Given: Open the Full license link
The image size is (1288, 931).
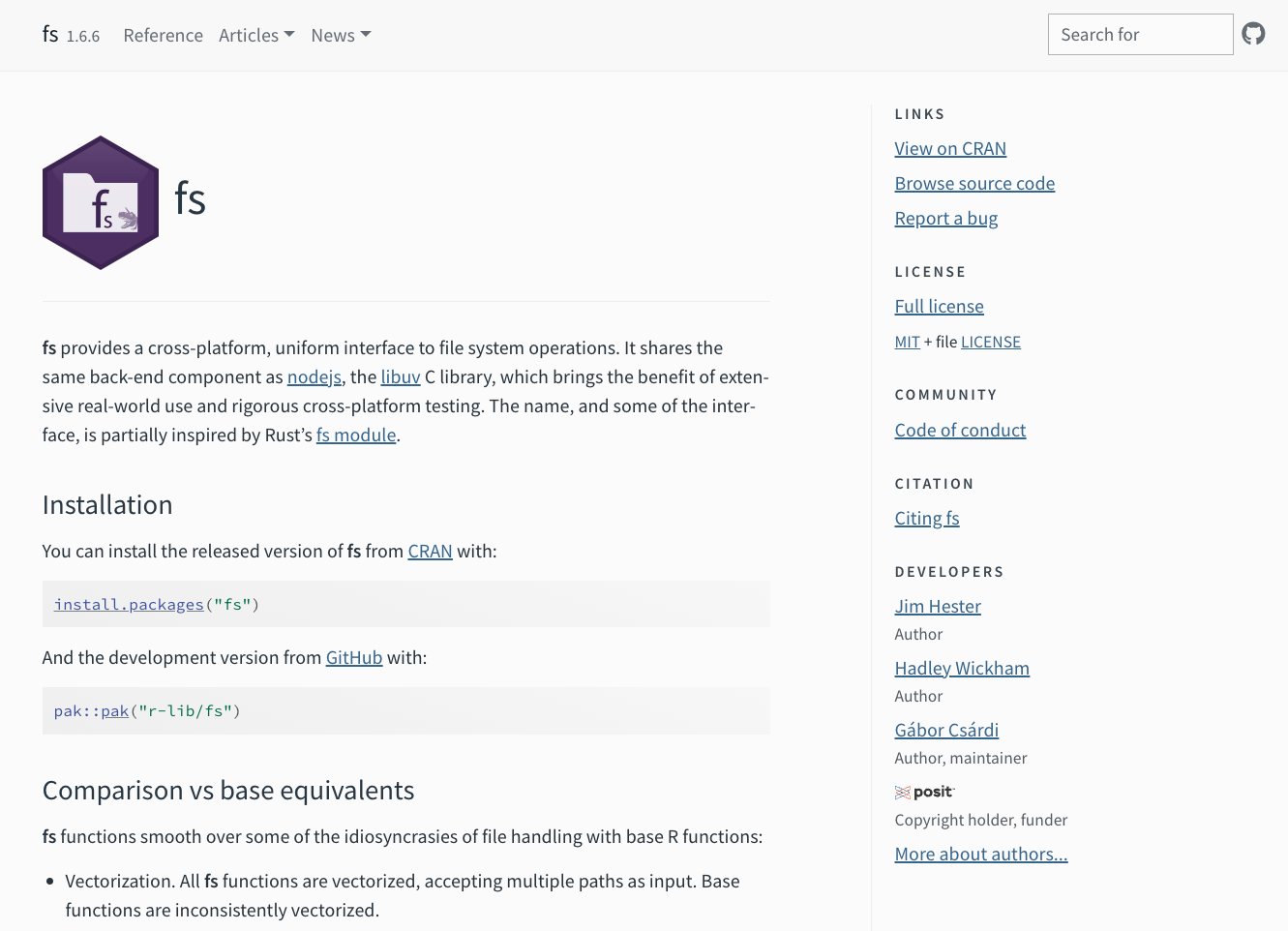Looking at the screenshot, I should pyautogui.click(x=939, y=306).
